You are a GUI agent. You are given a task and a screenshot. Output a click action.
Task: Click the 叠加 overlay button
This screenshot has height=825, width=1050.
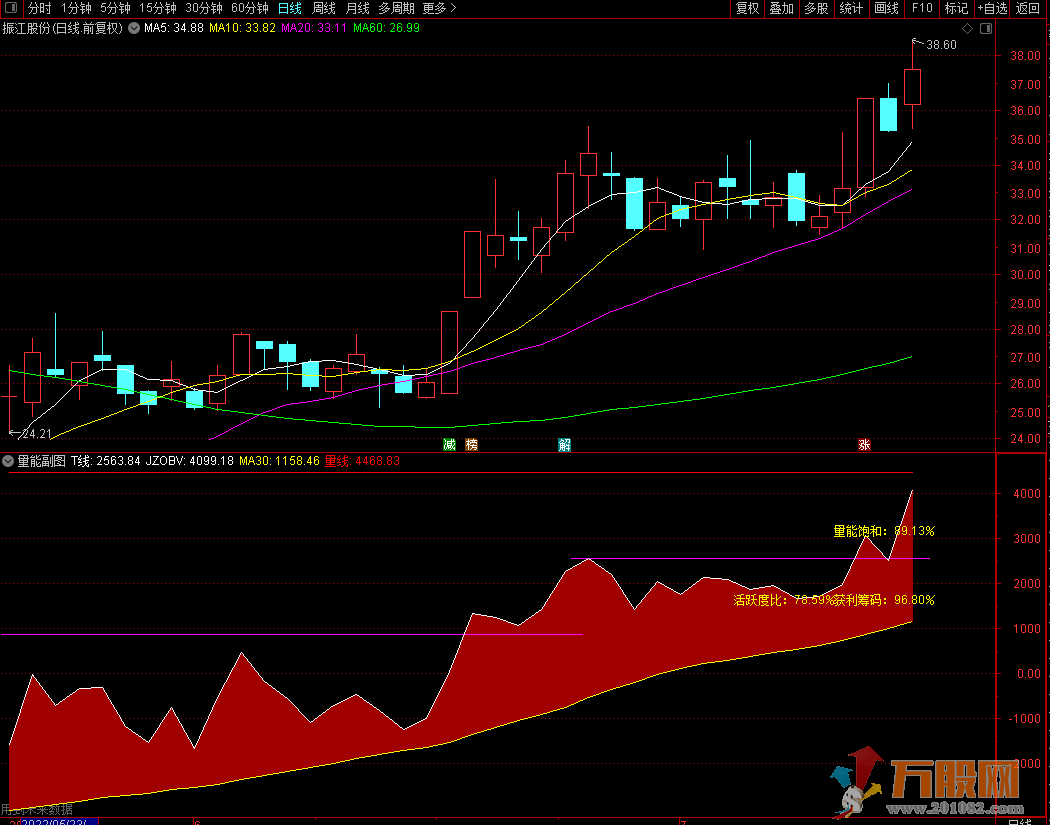coord(781,8)
